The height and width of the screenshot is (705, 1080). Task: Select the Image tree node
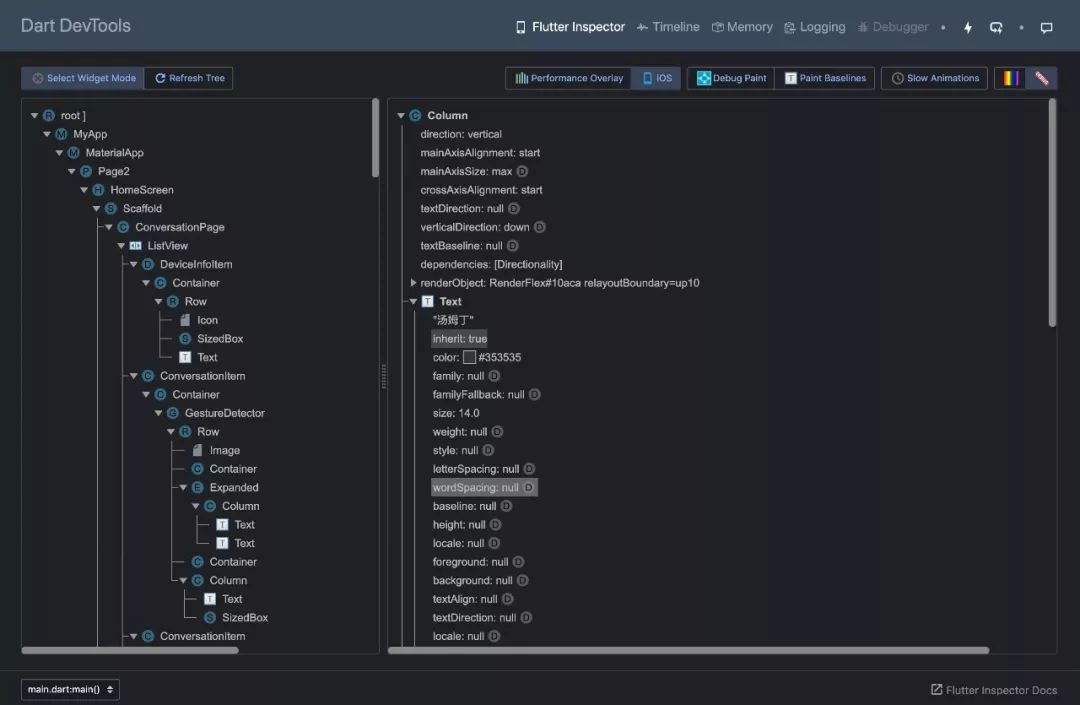click(x=225, y=450)
